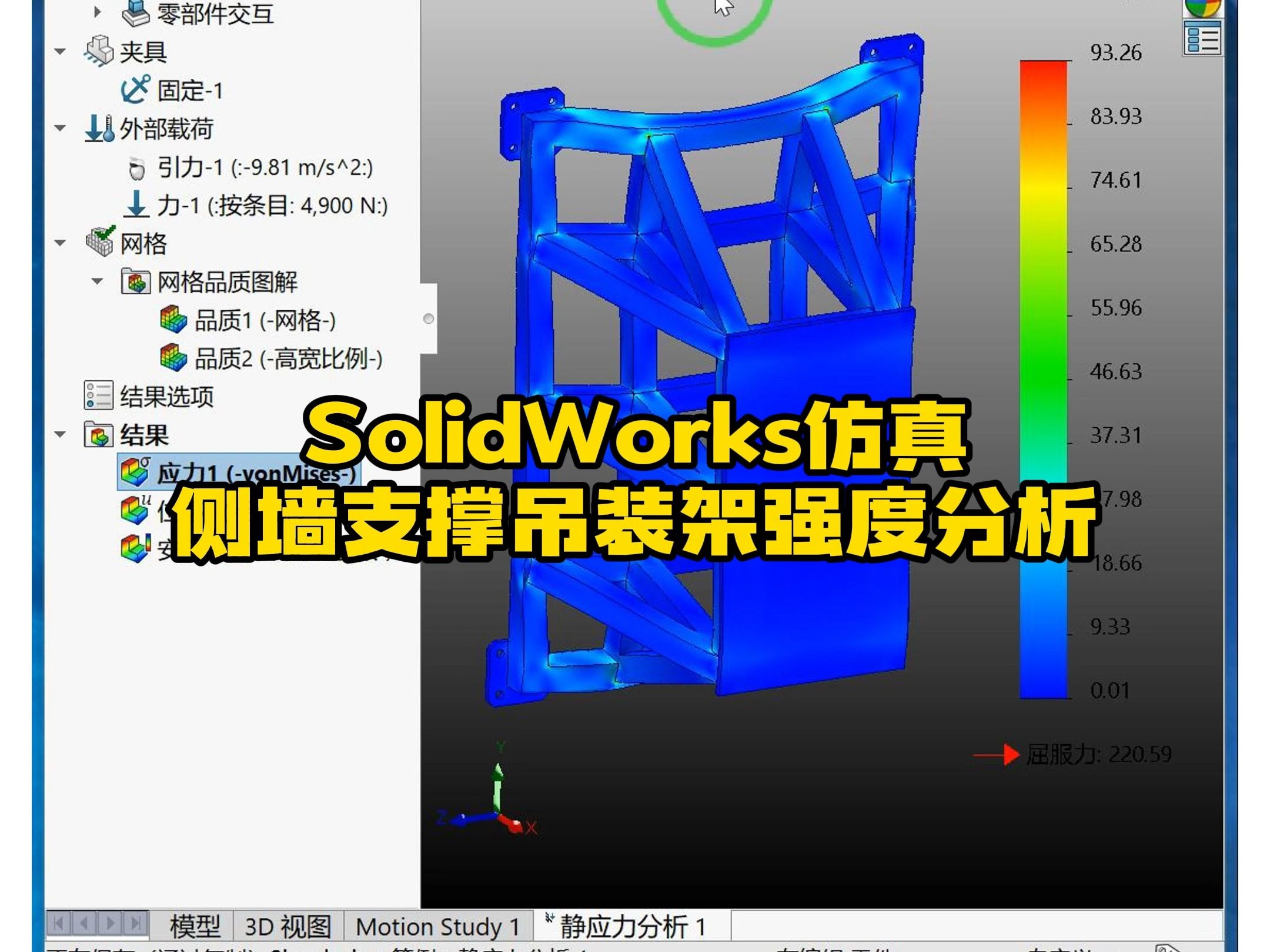This screenshot has width=1270, height=952.
Task: Click the panel splitter handle dot
Action: [429, 319]
